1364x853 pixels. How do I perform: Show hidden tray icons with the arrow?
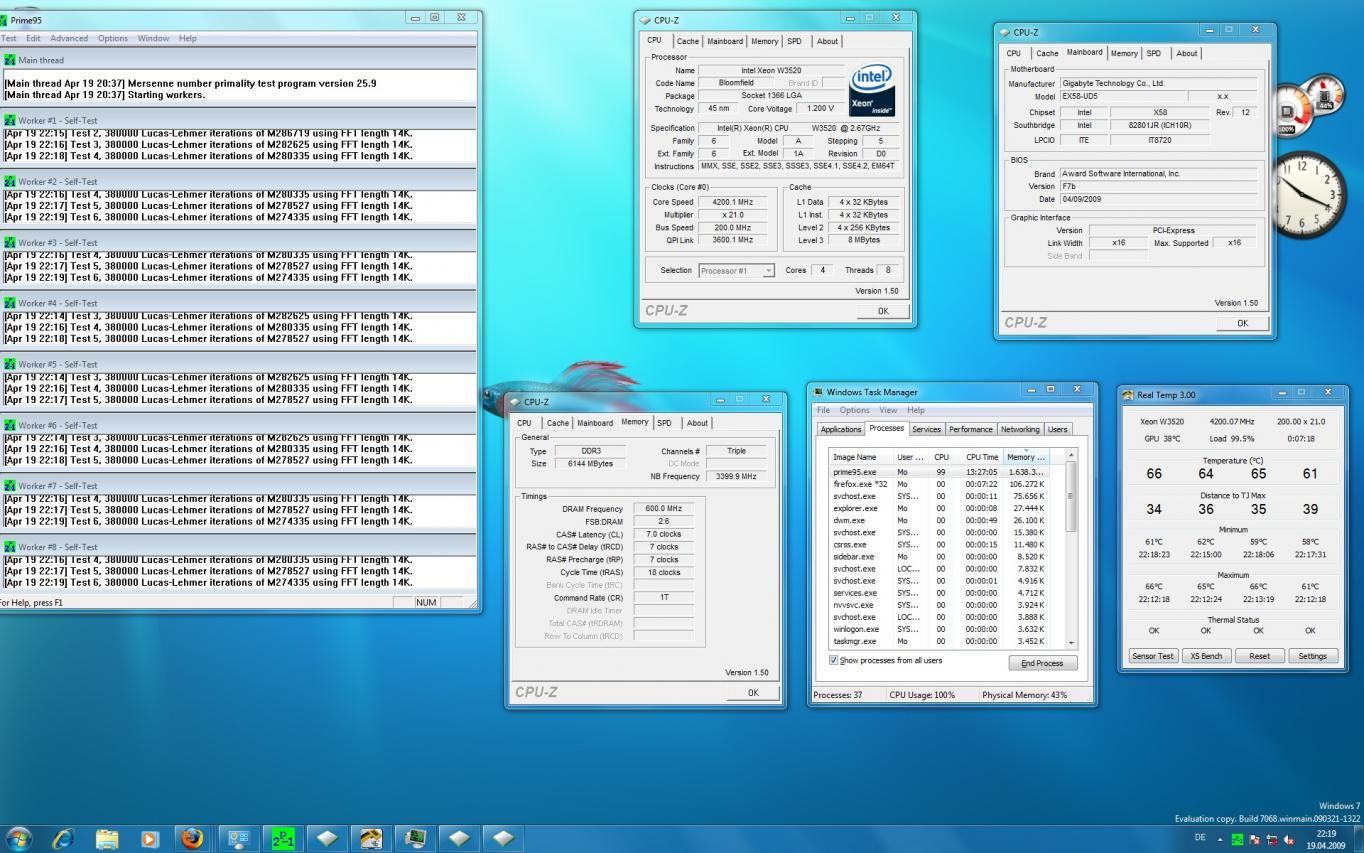click(1220, 839)
